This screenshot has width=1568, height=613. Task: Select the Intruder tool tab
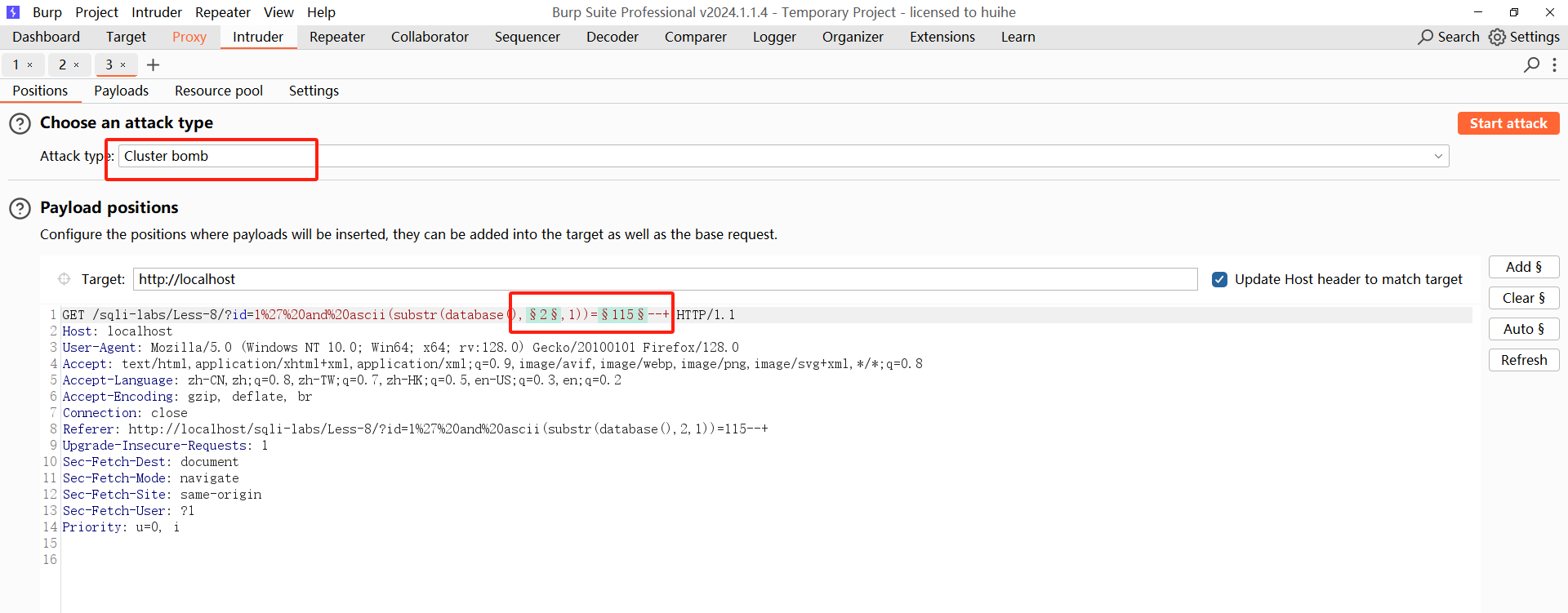[258, 37]
